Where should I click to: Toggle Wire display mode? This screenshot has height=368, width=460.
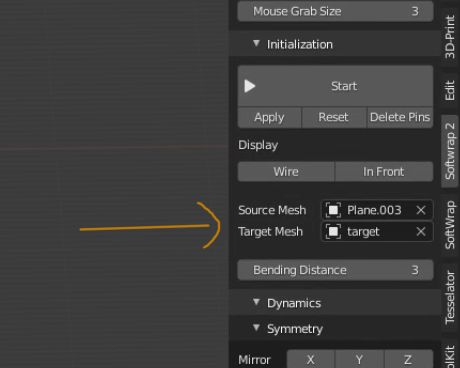286,172
